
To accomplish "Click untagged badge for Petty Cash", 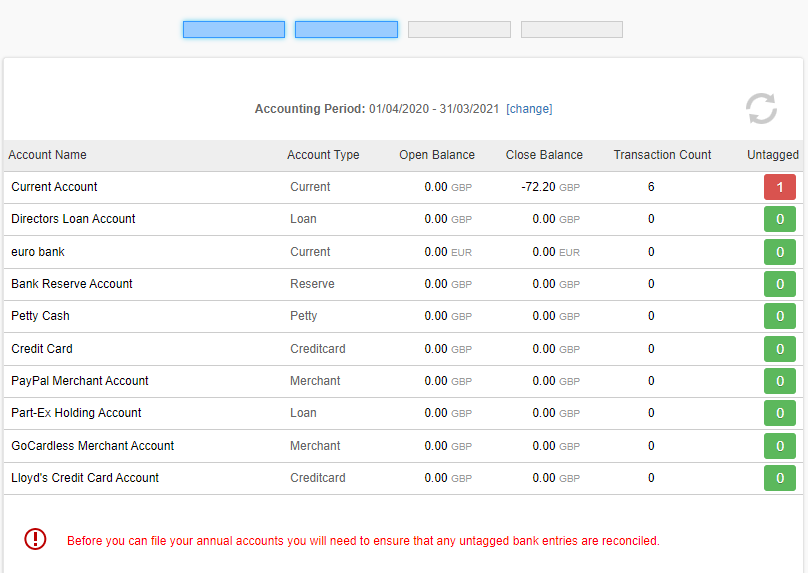I will [x=779, y=316].
